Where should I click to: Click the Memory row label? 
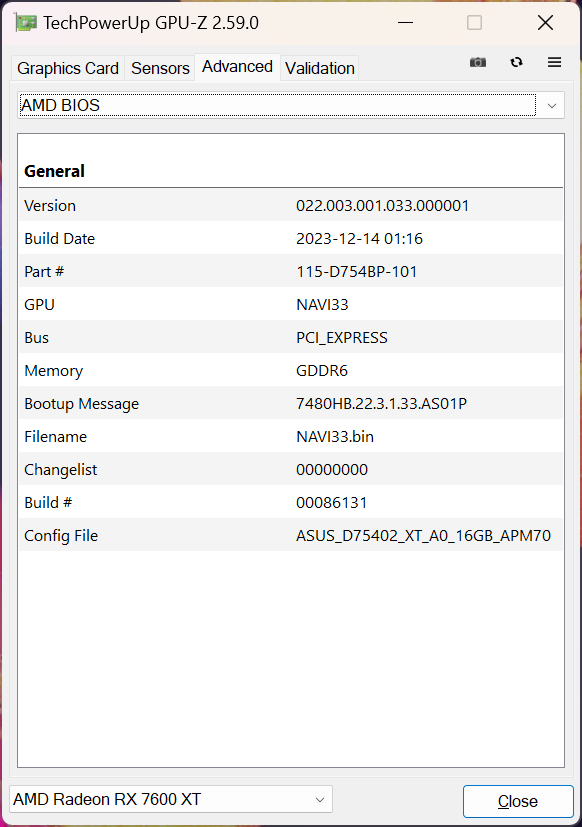pyautogui.click(x=54, y=371)
